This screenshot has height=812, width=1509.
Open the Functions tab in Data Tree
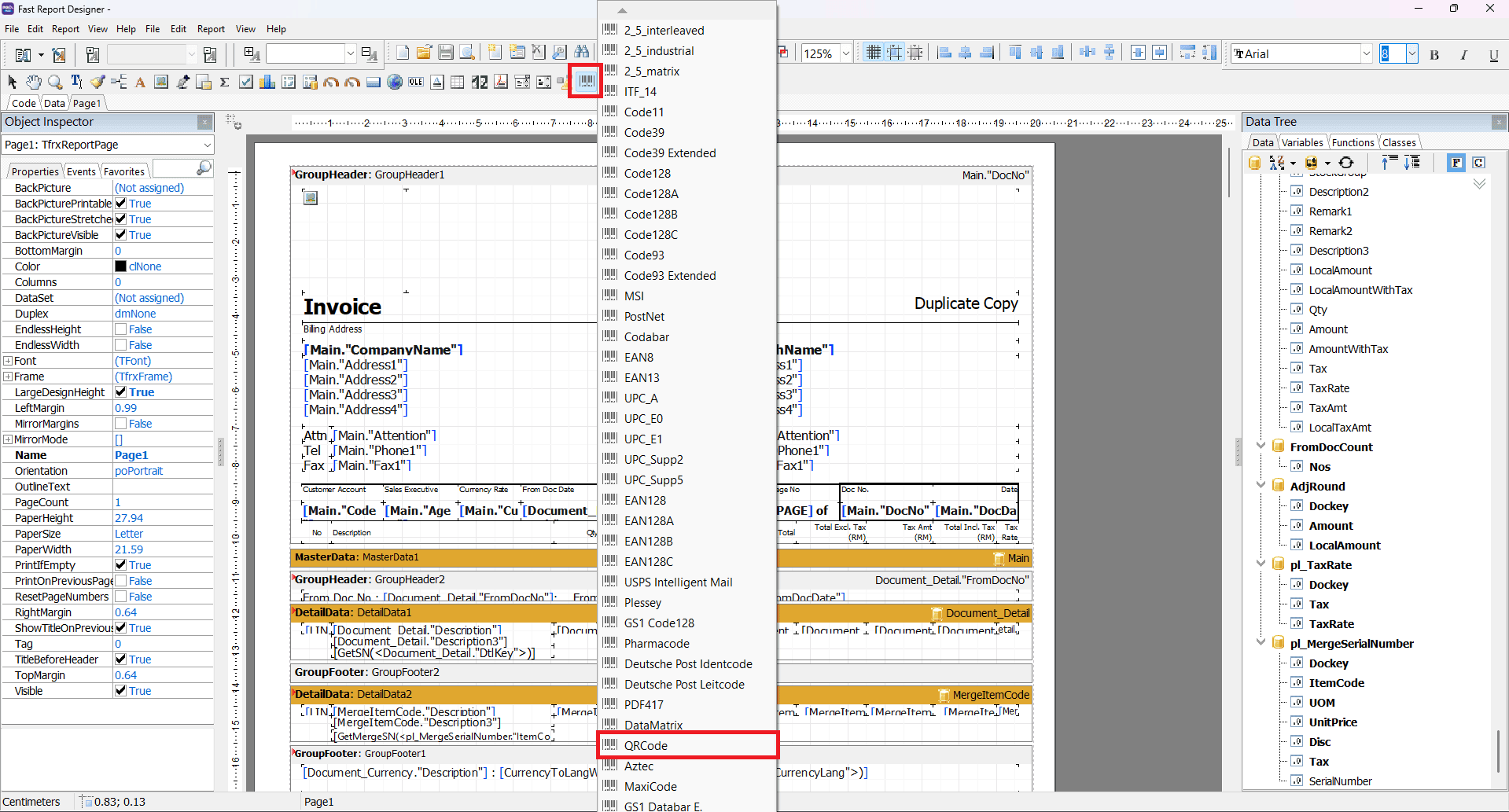click(x=1353, y=142)
